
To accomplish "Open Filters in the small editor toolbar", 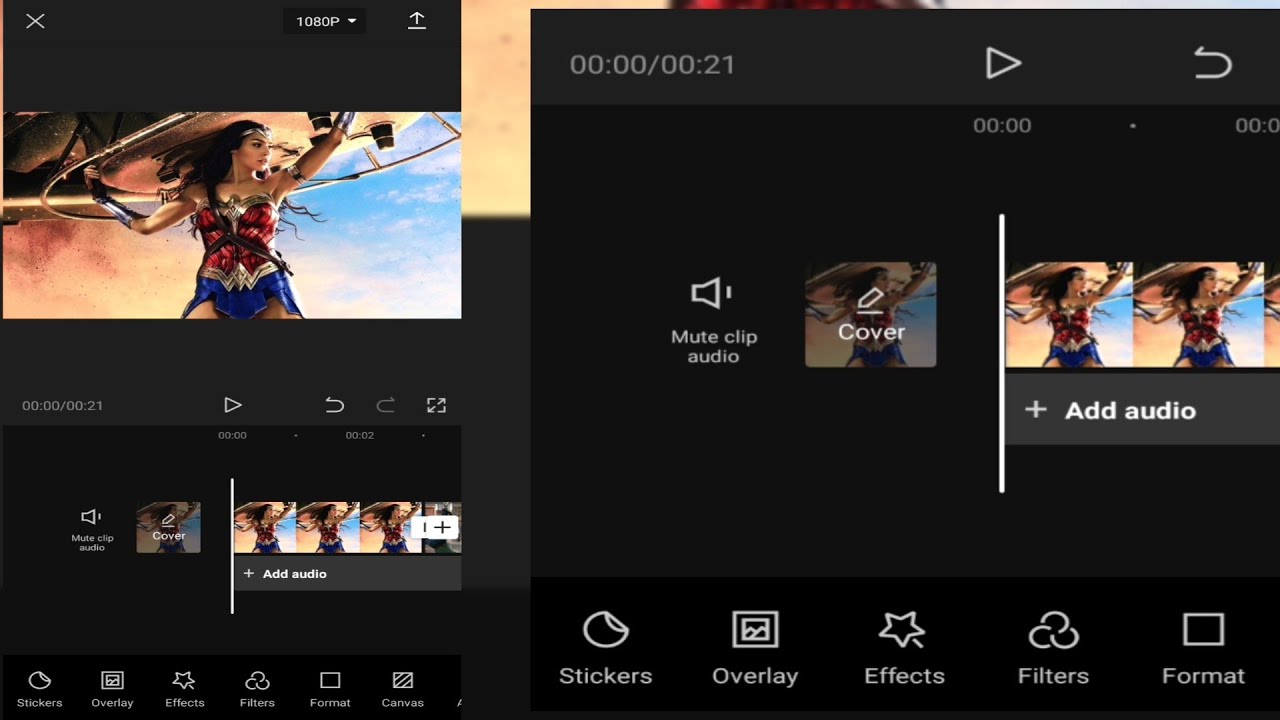I will coord(257,689).
